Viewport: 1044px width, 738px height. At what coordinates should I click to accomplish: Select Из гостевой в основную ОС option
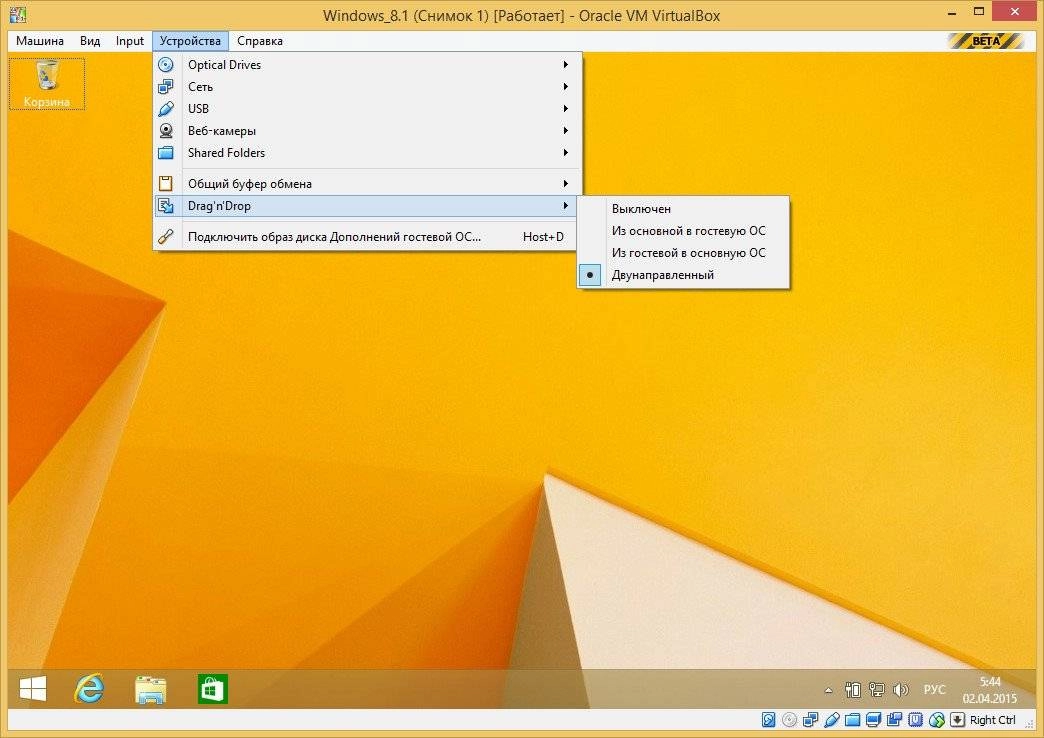coord(683,252)
